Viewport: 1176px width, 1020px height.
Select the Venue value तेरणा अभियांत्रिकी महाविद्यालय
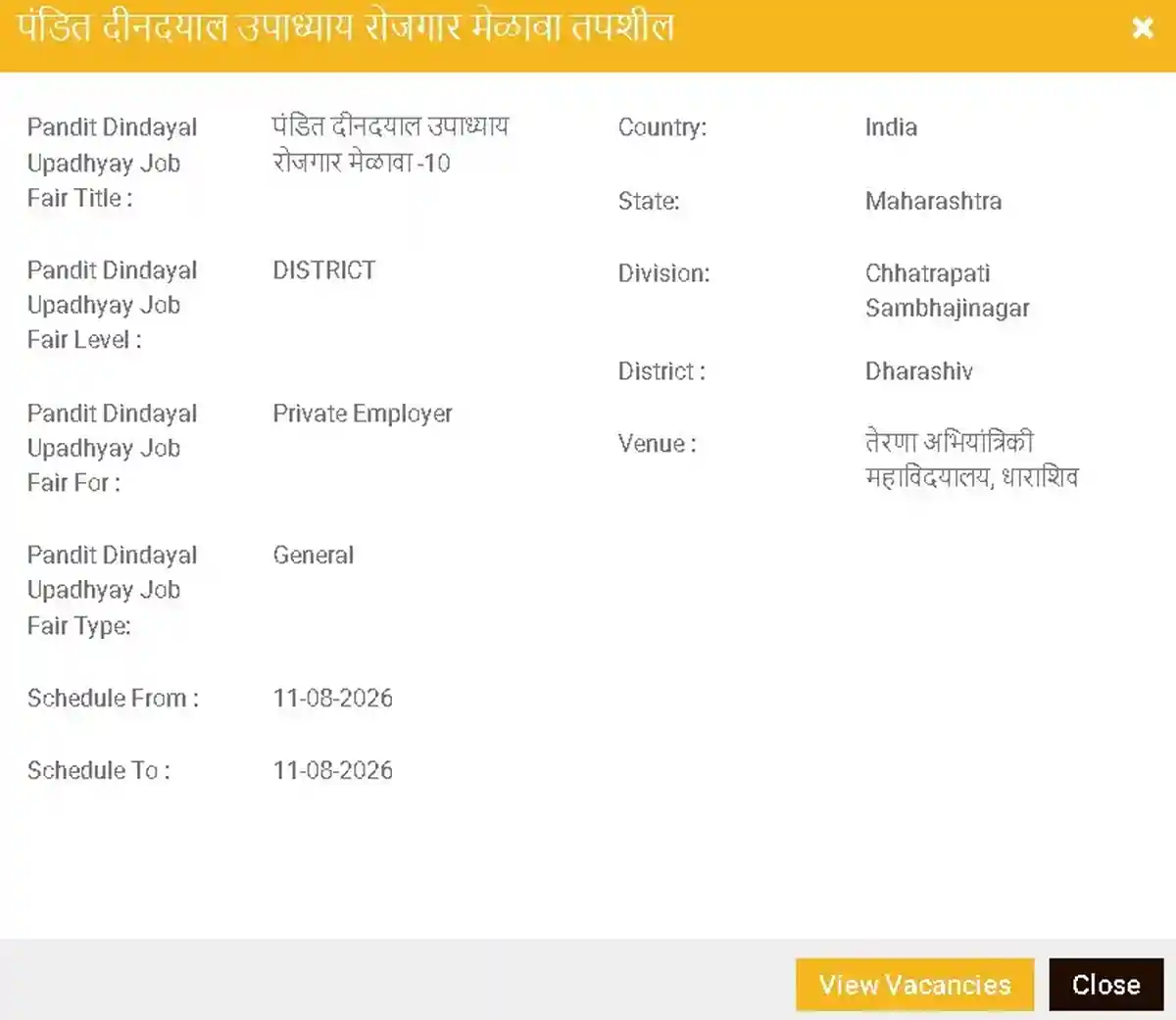point(971,461)
